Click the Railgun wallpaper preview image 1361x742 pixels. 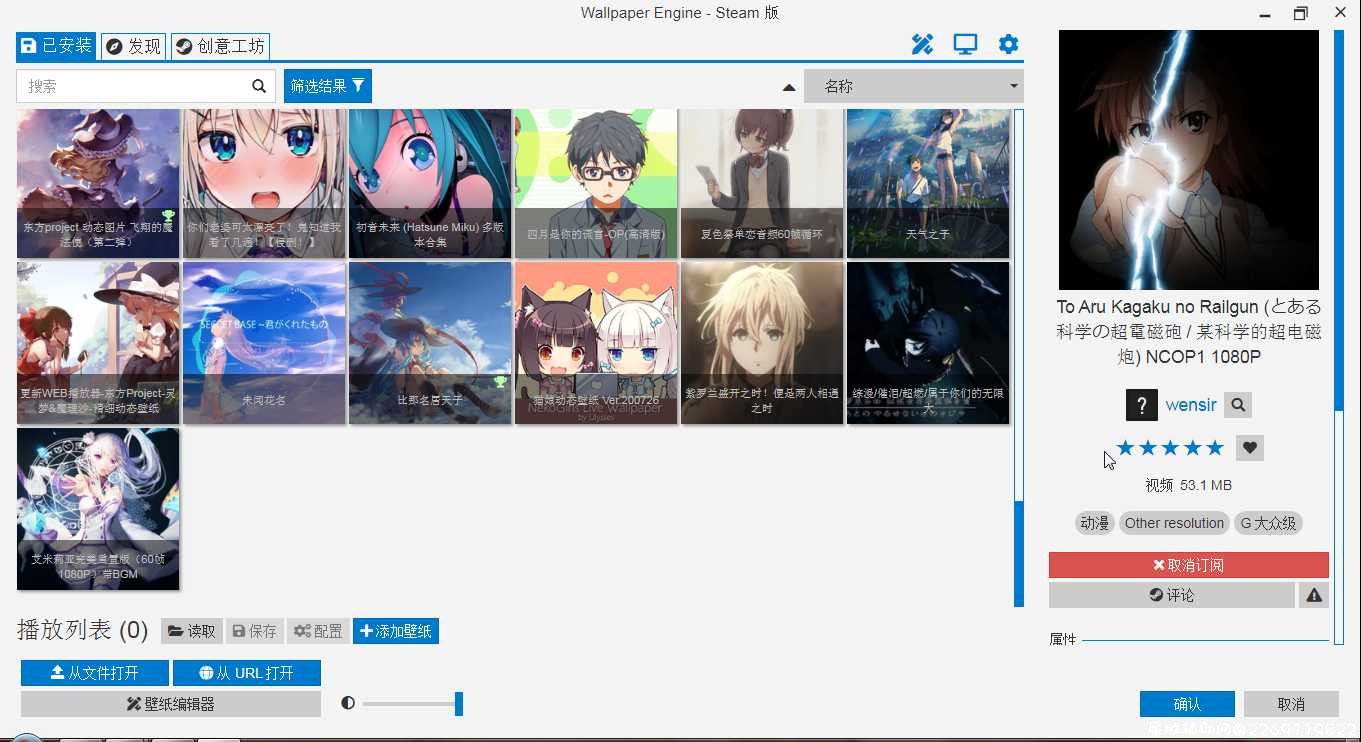(1189, 160)
